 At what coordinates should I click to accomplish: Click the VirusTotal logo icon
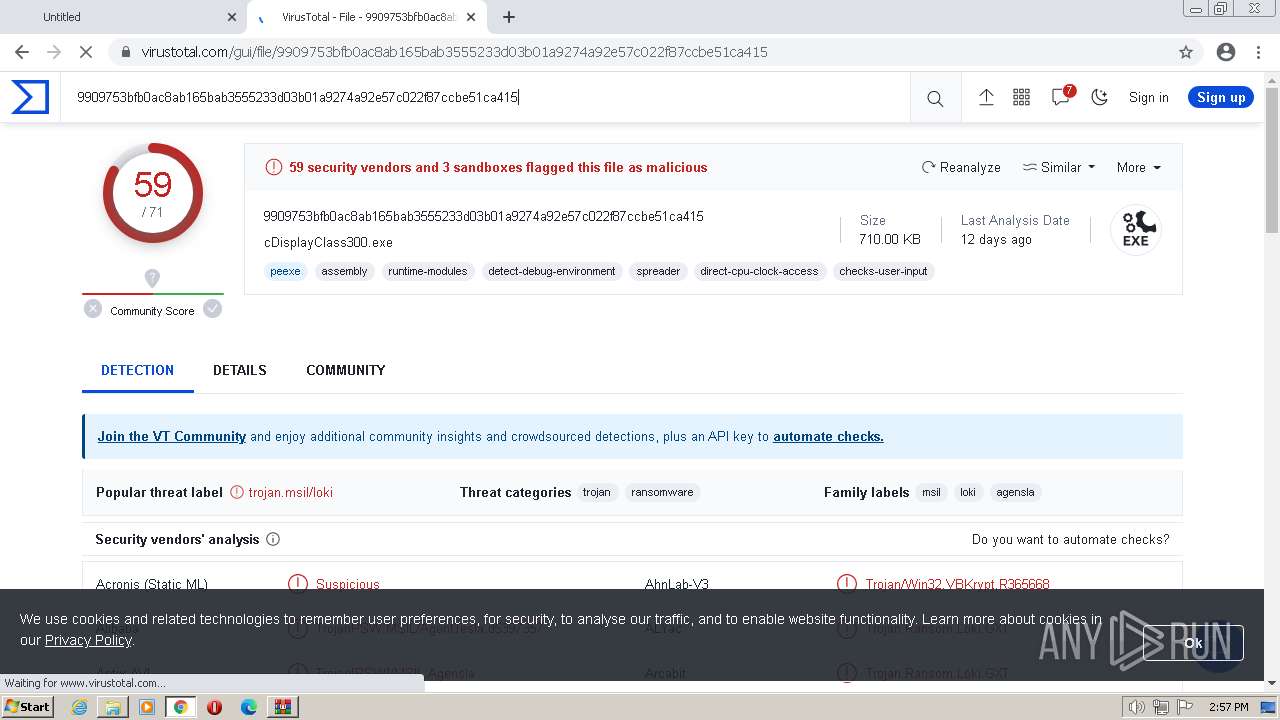pyautogui.click(x=30, y=97)
